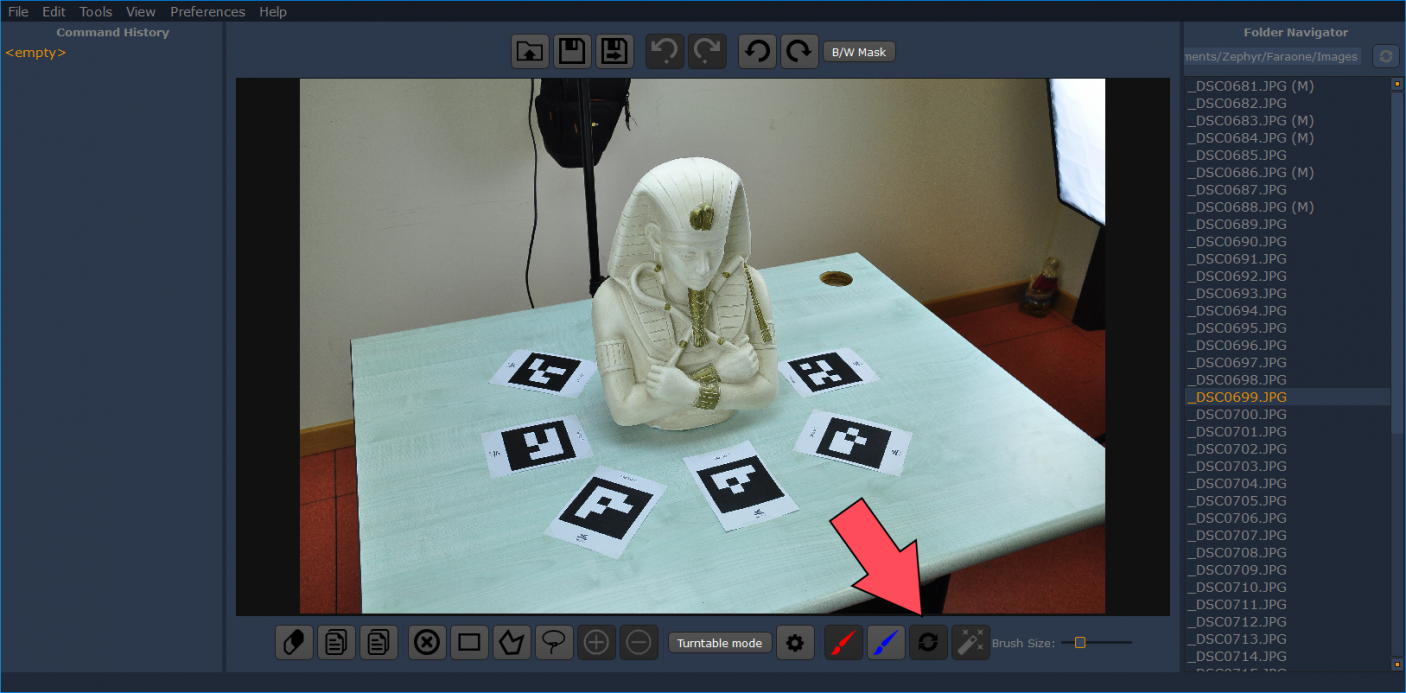Refresh the Folder Navigator path
Screen dimensions: 1406x693
(x=1385, y=56)
